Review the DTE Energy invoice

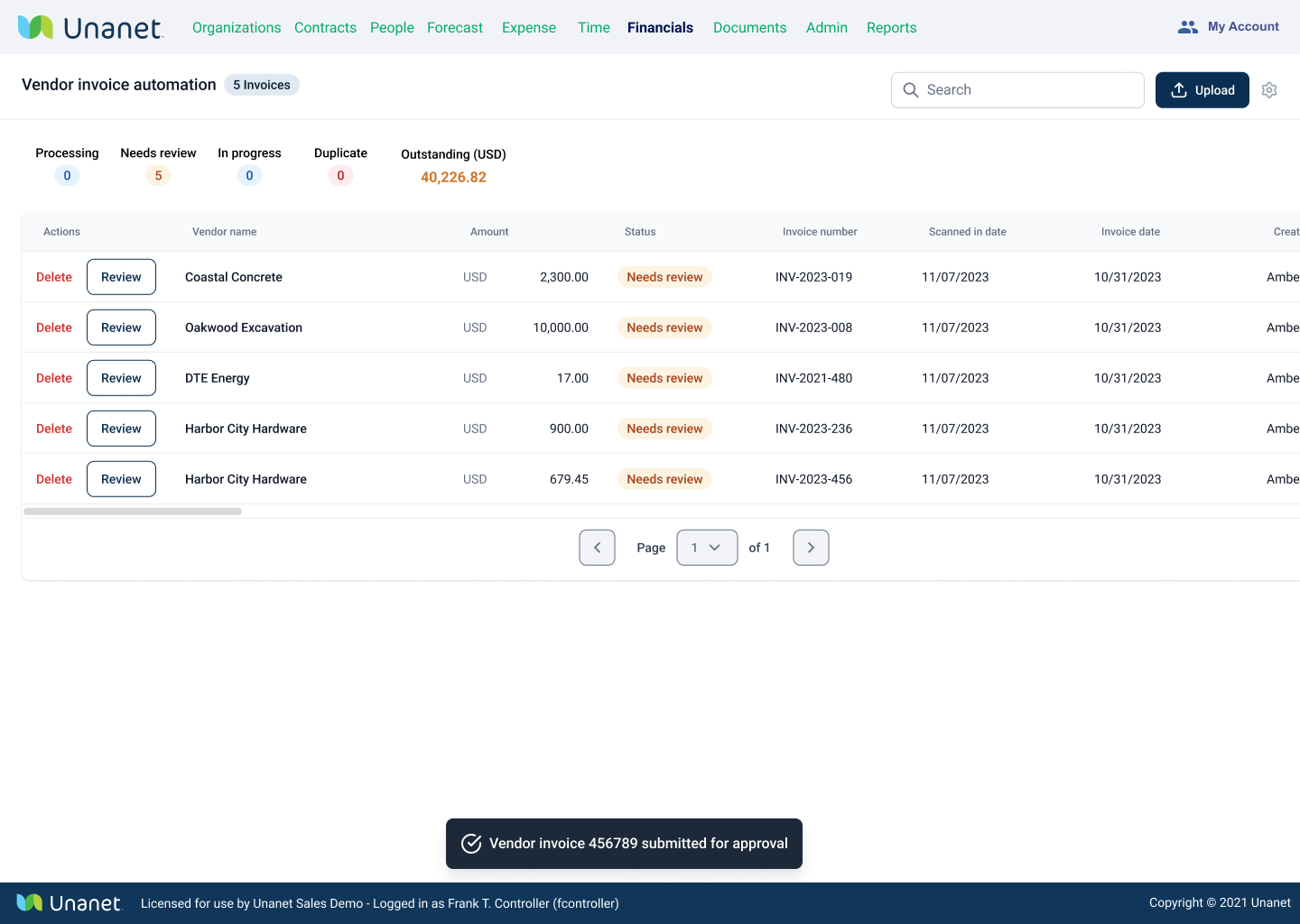(121, 378)
